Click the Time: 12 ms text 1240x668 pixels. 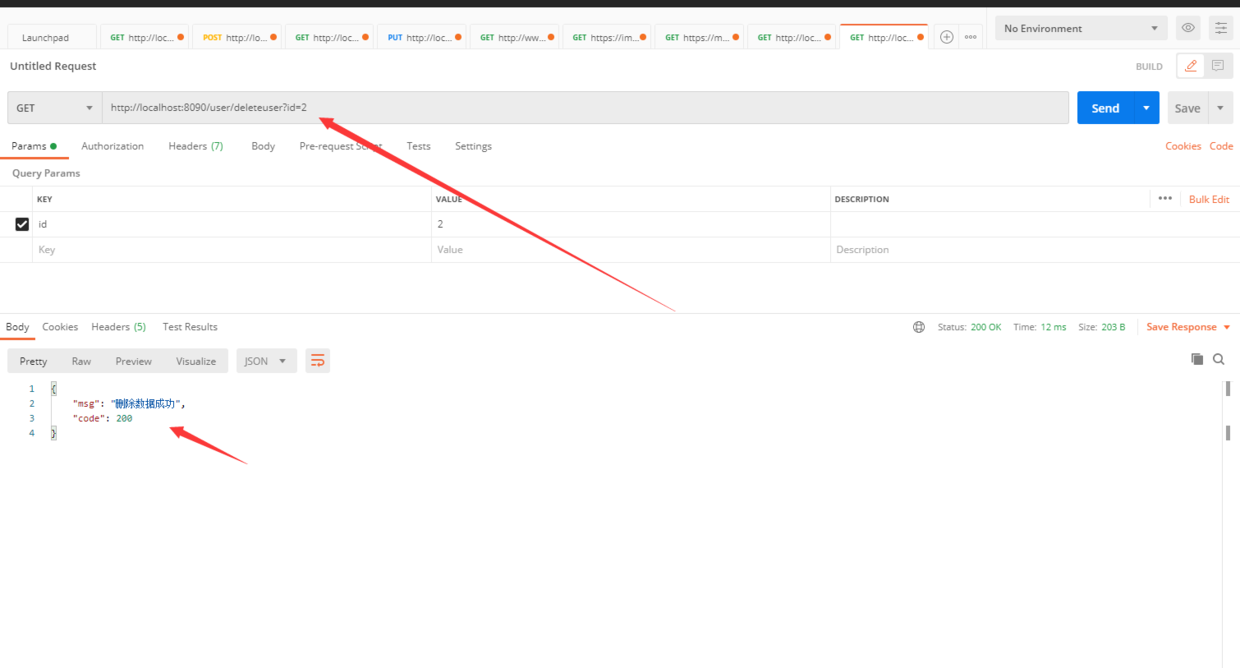pos(1039,327)
